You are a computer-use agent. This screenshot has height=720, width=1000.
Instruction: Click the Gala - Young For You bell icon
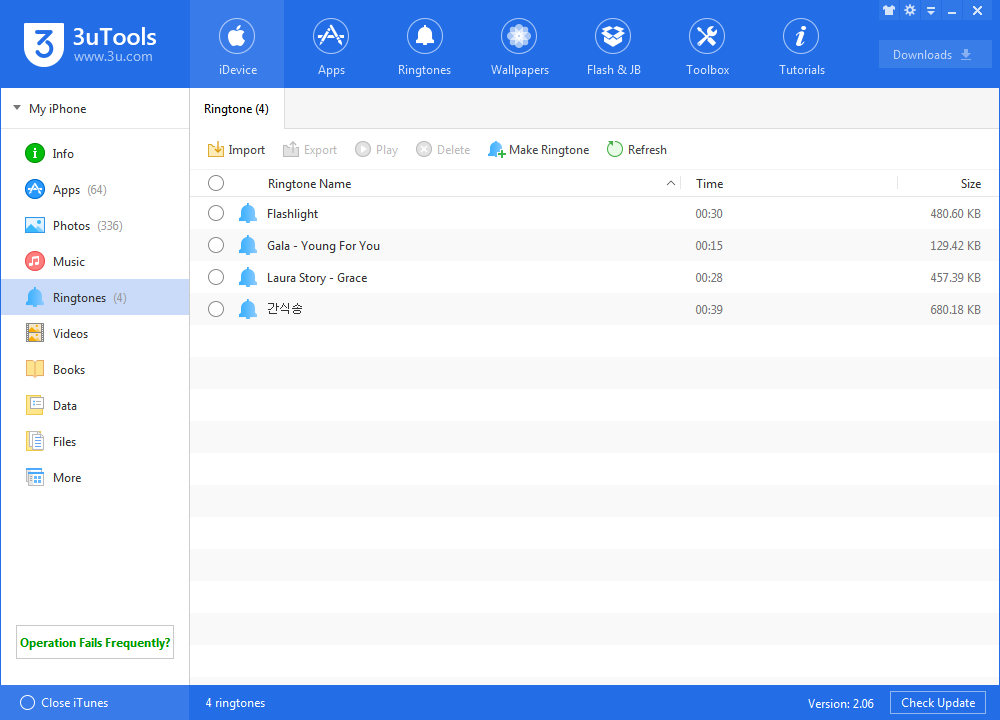(247, 245)
